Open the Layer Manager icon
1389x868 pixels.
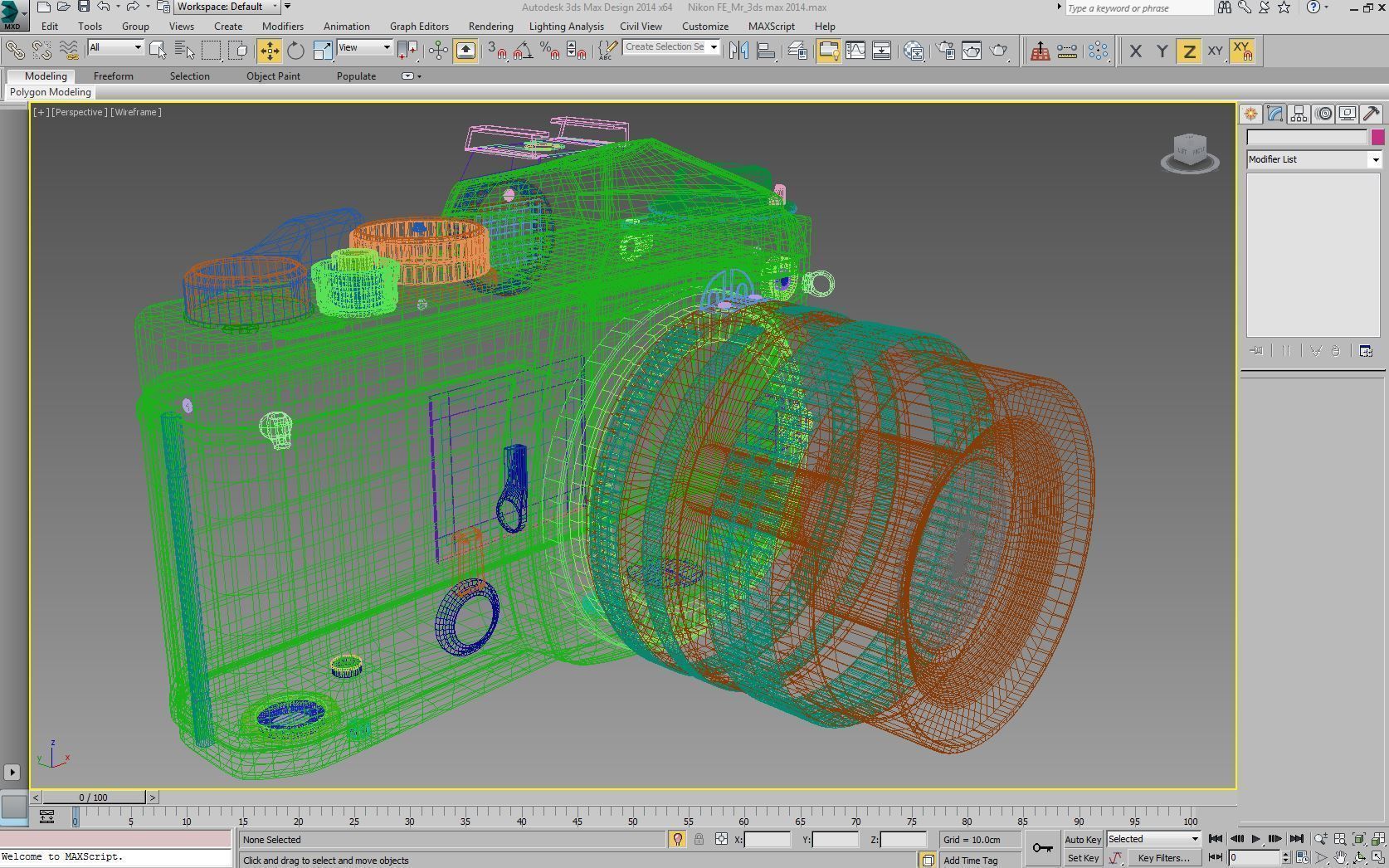click(x=797, y=51)
